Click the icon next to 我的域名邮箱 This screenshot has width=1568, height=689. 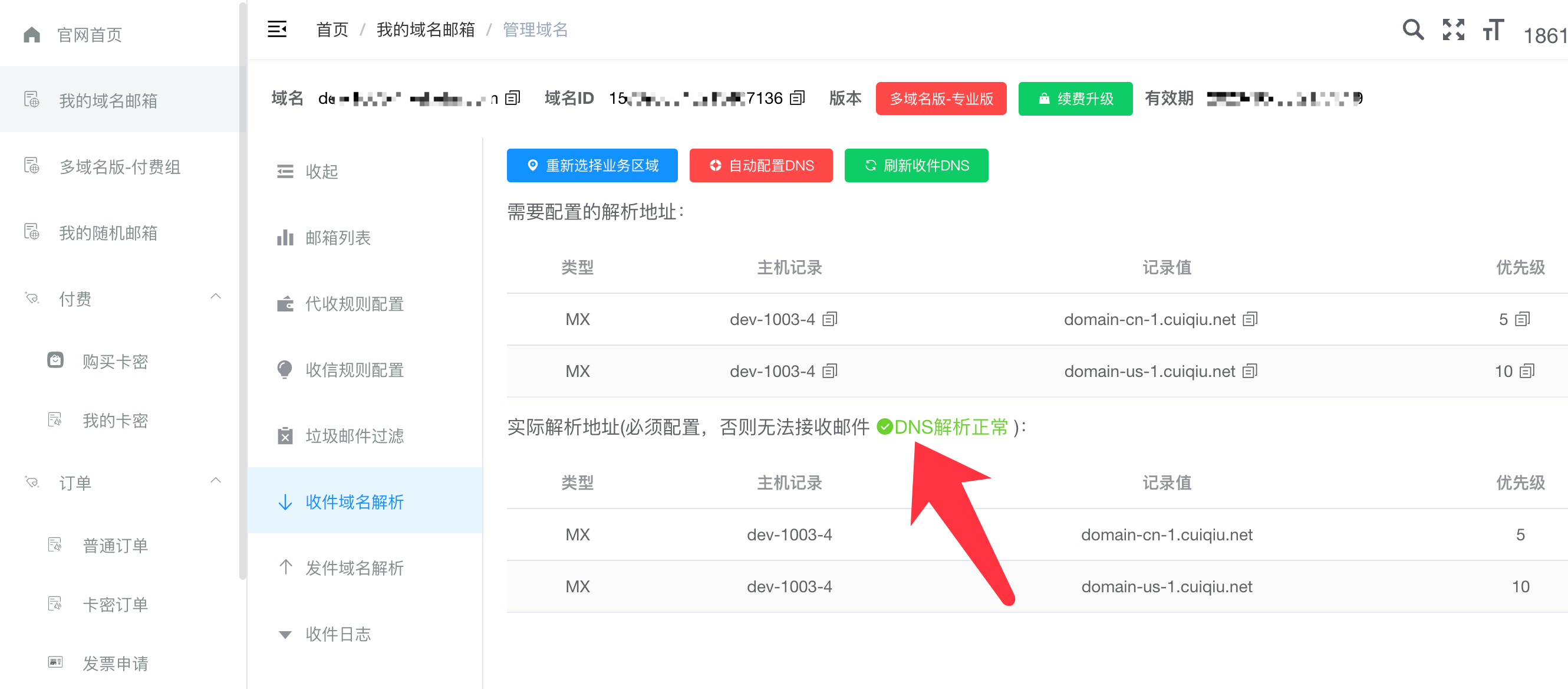click(32, 99)
